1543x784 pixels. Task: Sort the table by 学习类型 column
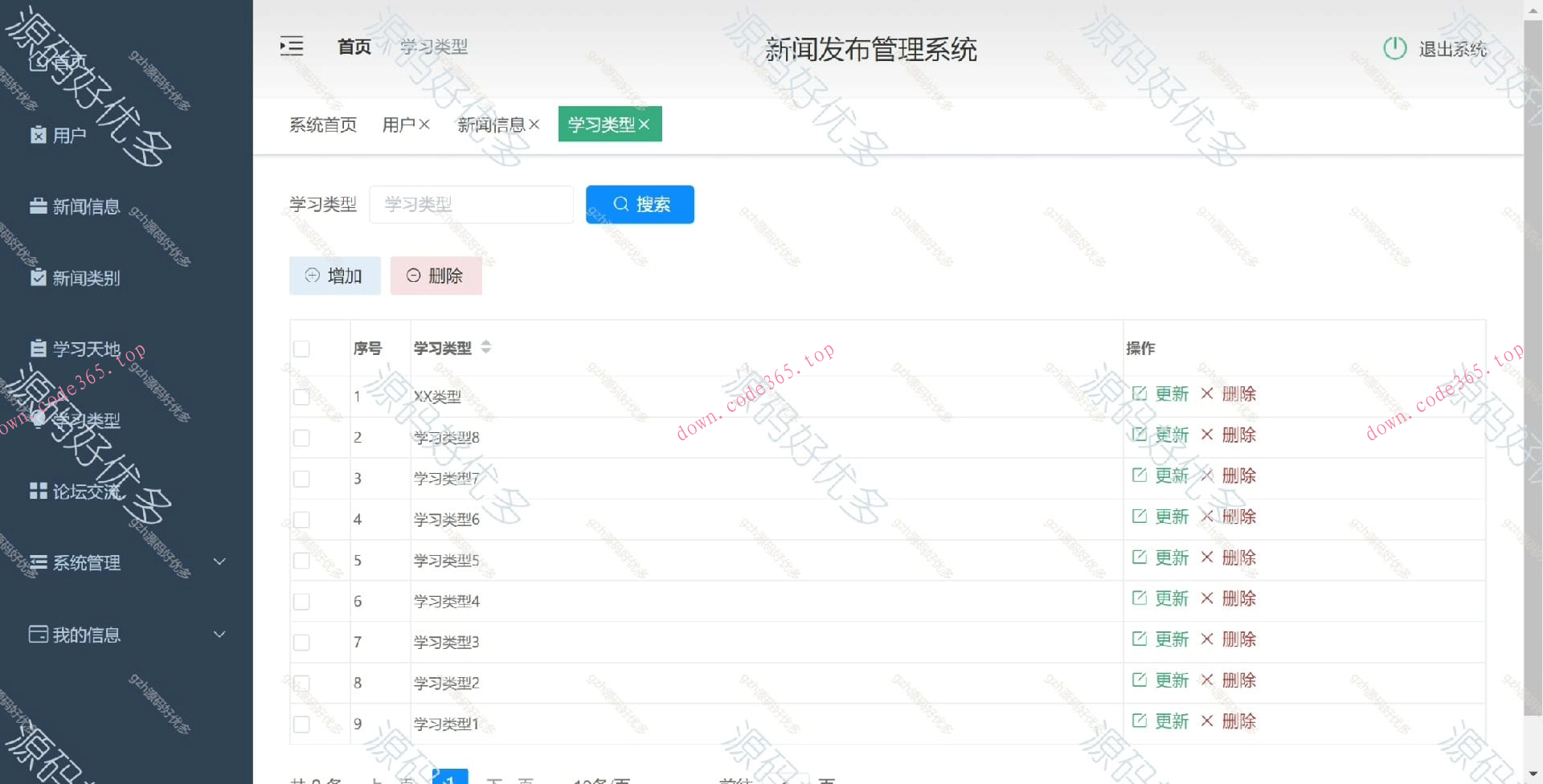tap(485, 348)
